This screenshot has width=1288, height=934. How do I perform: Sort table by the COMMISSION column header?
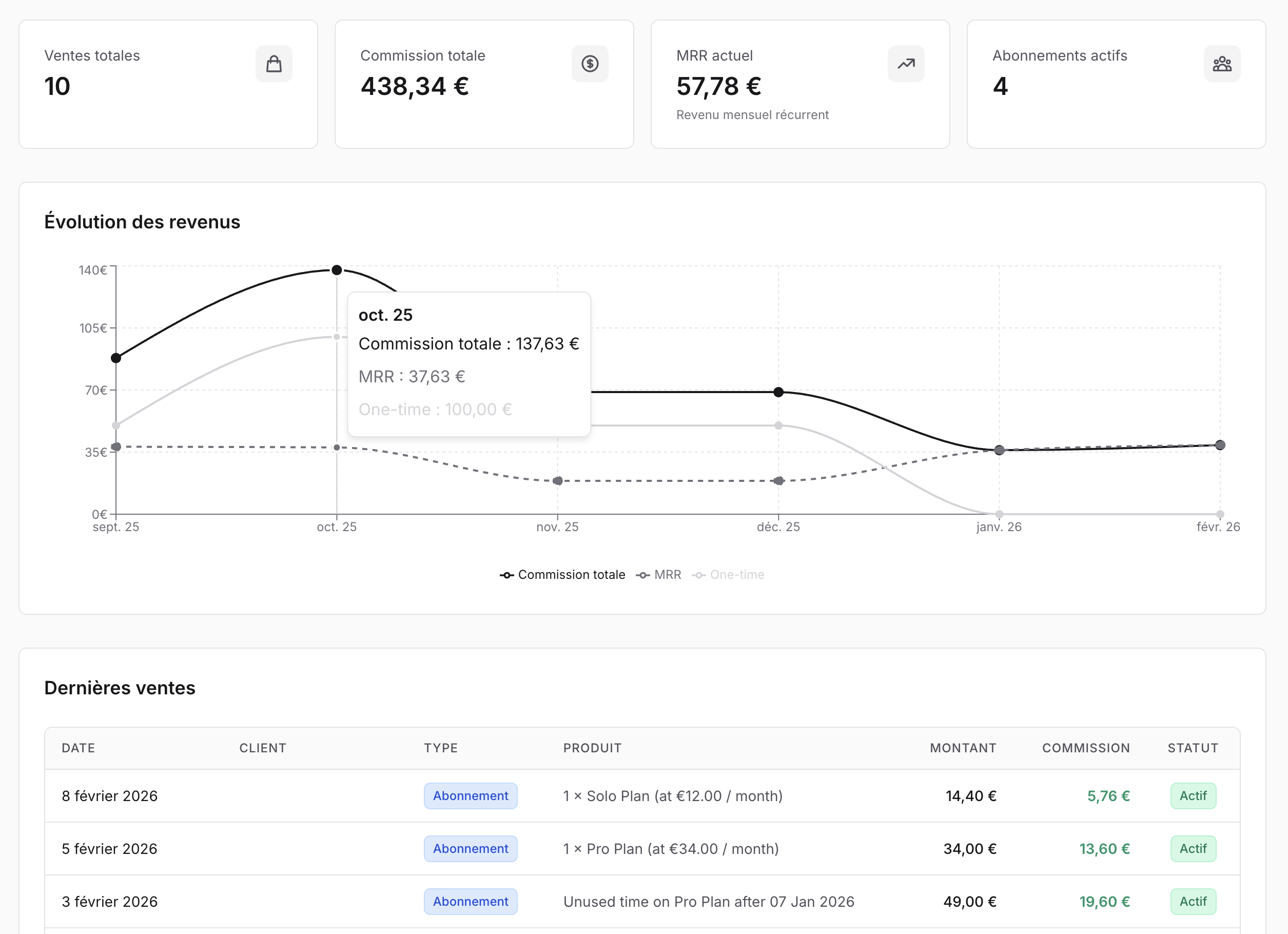tap(1085, 748)
